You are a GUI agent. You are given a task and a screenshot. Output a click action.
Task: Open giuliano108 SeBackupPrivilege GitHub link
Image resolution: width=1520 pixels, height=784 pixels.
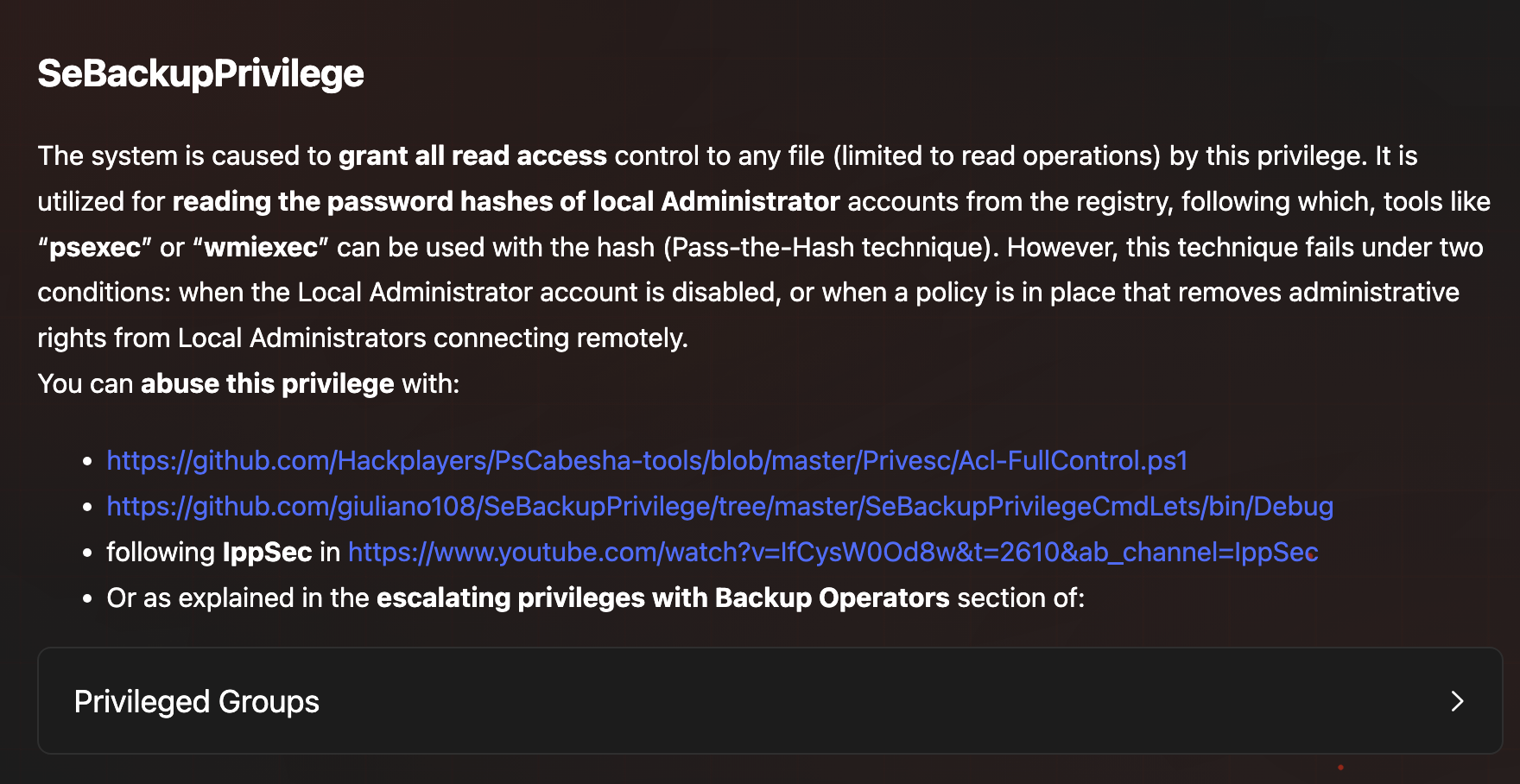pyautogui.click(x=719, y=507)
